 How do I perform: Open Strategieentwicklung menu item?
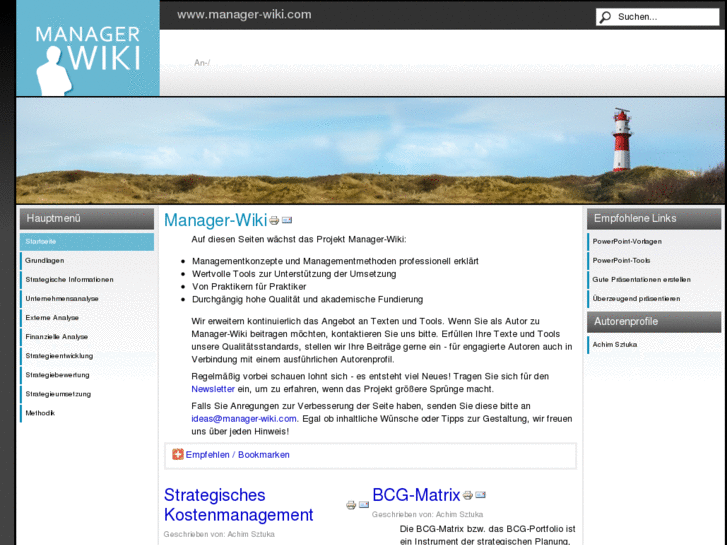pos(87,356)
